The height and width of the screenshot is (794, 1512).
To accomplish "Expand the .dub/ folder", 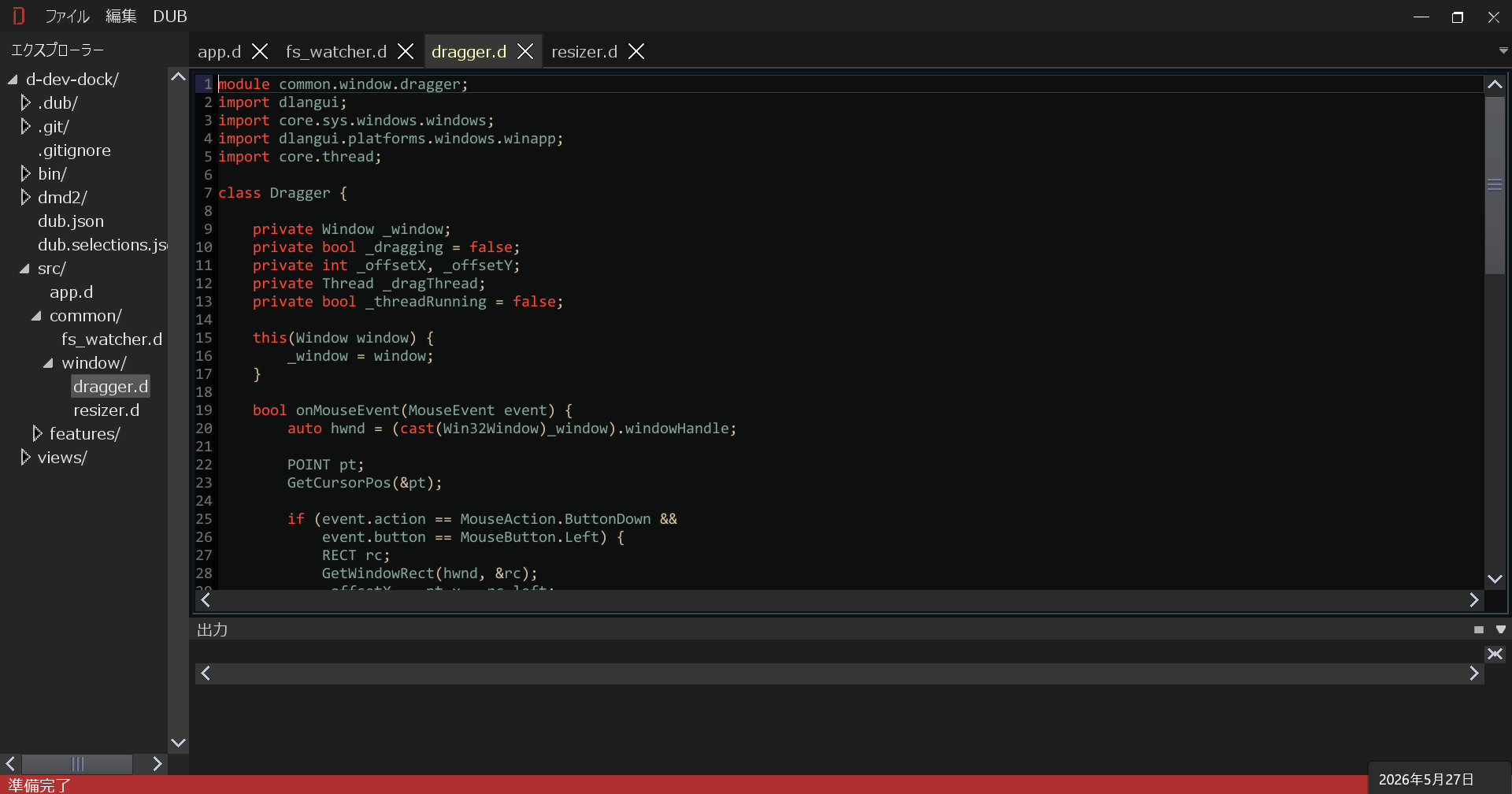I will click(26, 102).
